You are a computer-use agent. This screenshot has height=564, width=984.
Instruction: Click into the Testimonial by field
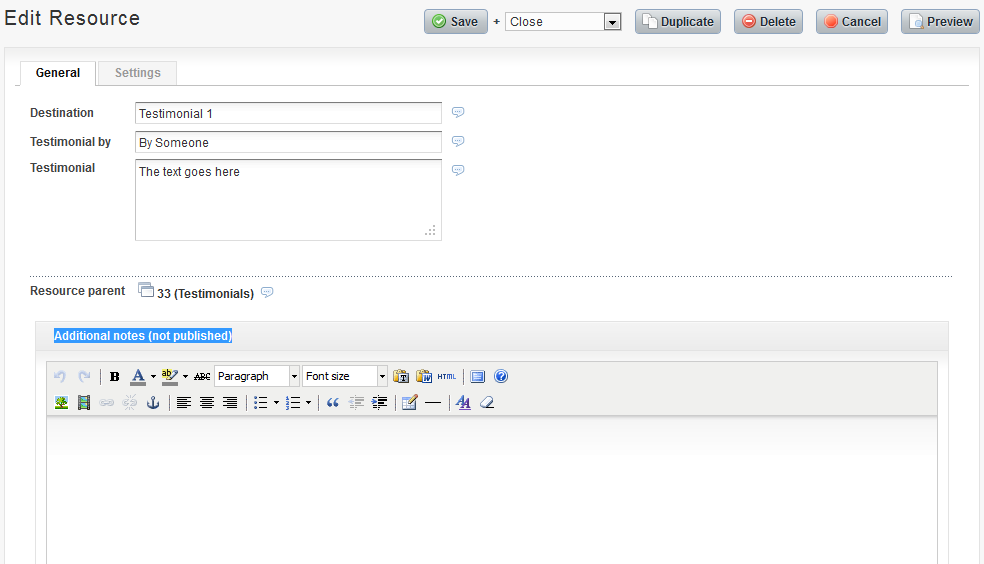pyautogui.click(x=288, y=142)
